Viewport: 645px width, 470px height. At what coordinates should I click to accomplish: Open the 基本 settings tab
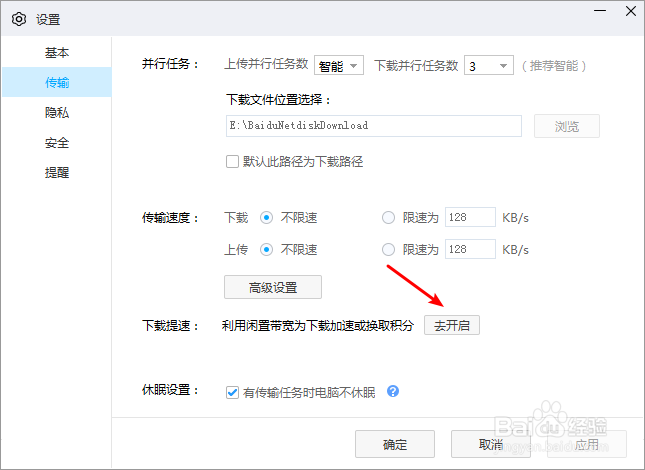(57, 52)
